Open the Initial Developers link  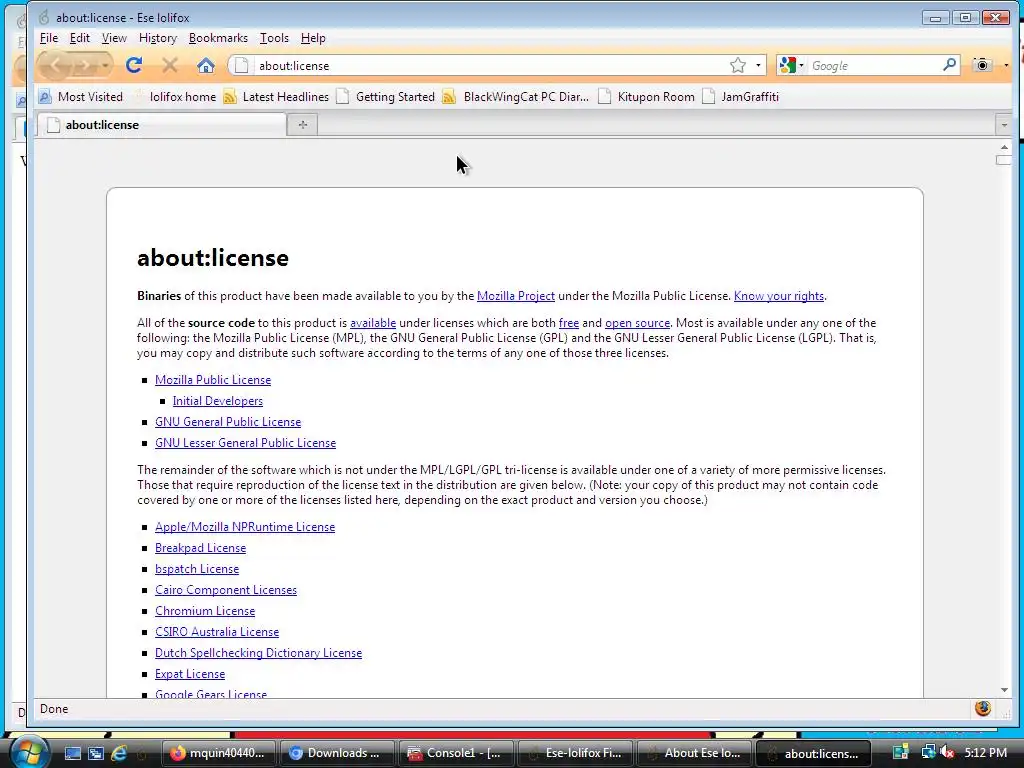[217, 400]
